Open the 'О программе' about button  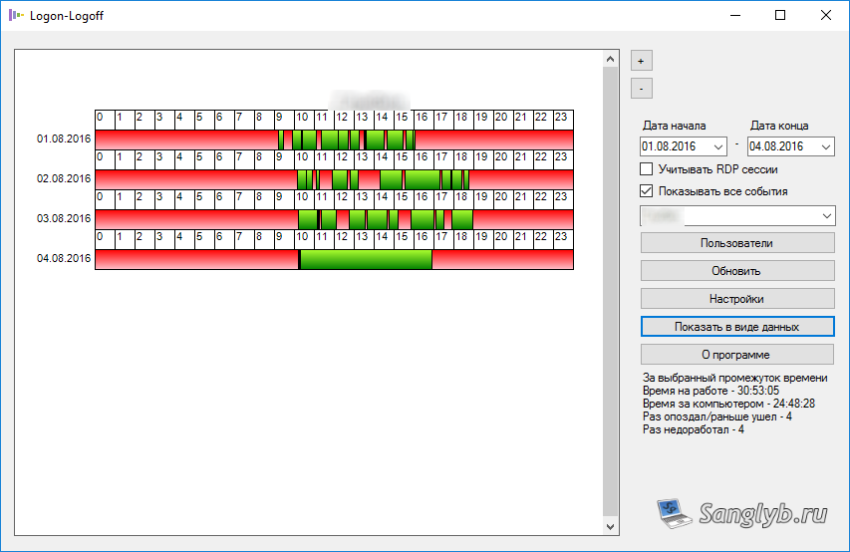(x=737, y=355)
